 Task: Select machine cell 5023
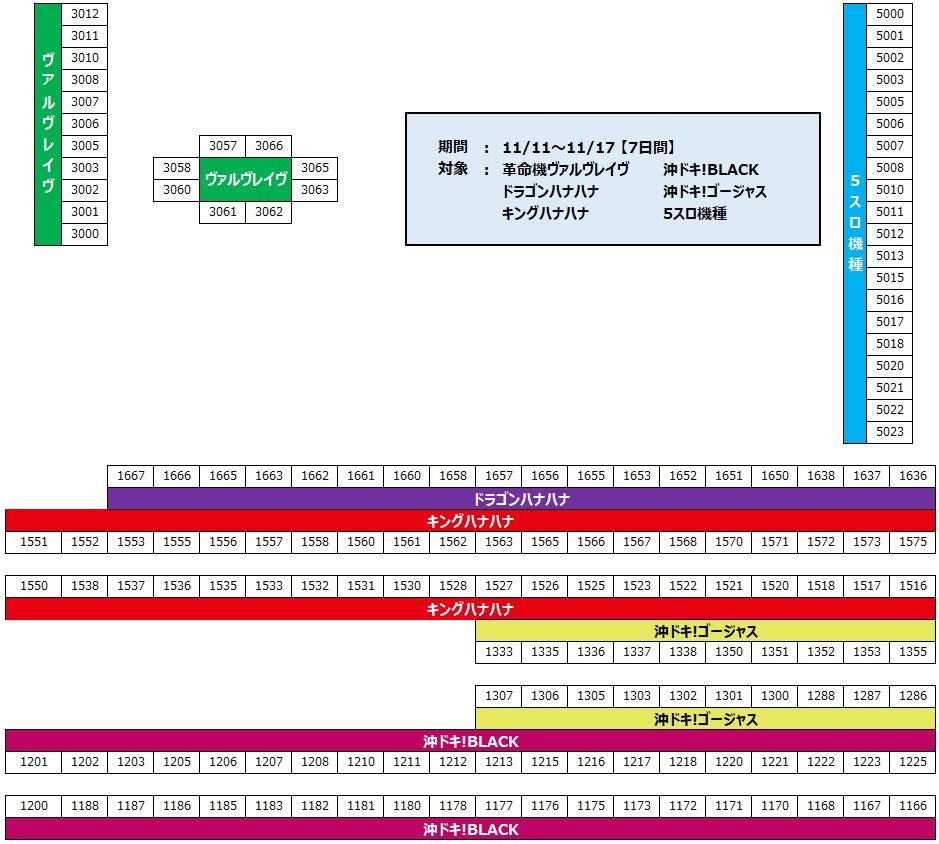889,432
